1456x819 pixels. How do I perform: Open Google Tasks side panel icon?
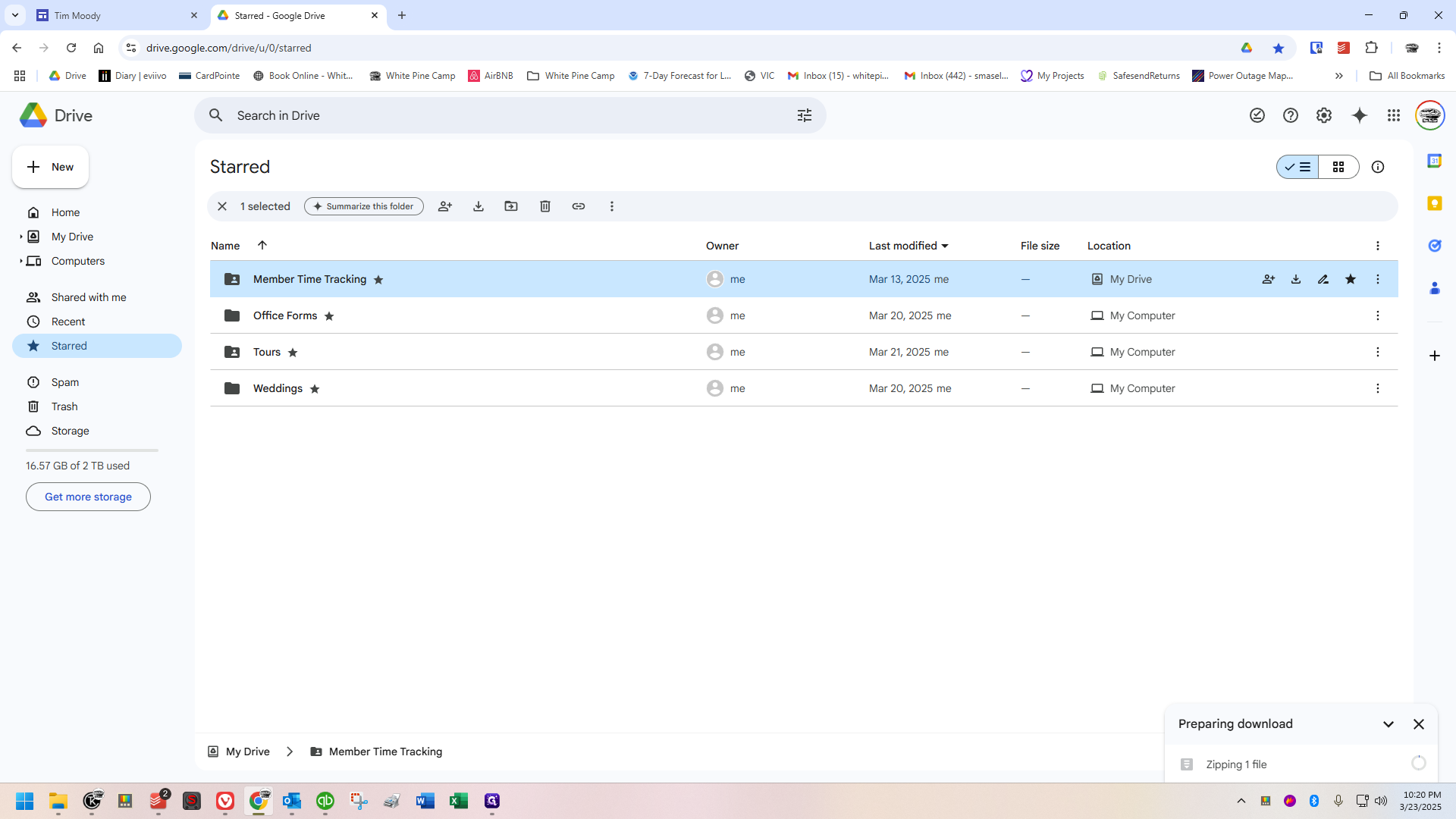pos(1435,246)
